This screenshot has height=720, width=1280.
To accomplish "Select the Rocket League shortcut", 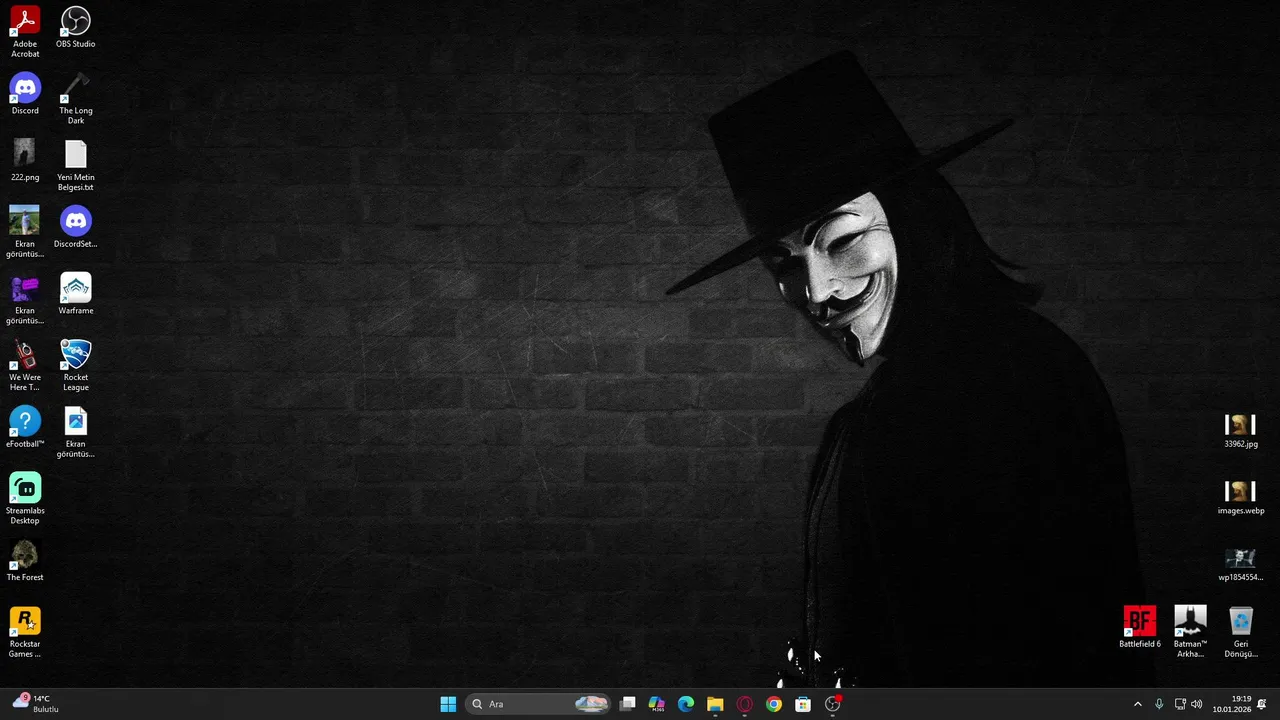I will (76, 365).
